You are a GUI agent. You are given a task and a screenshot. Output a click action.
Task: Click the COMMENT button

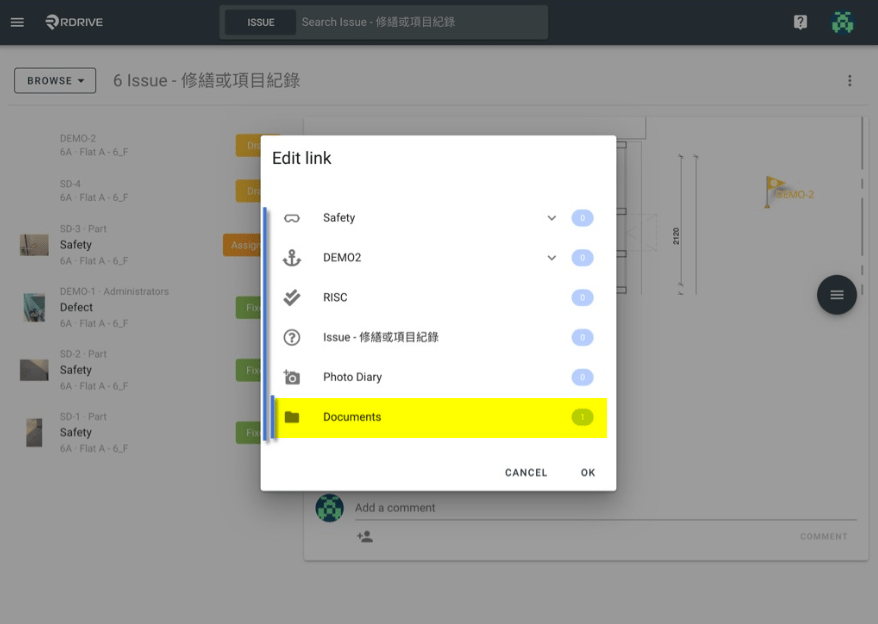coord(824,537)
